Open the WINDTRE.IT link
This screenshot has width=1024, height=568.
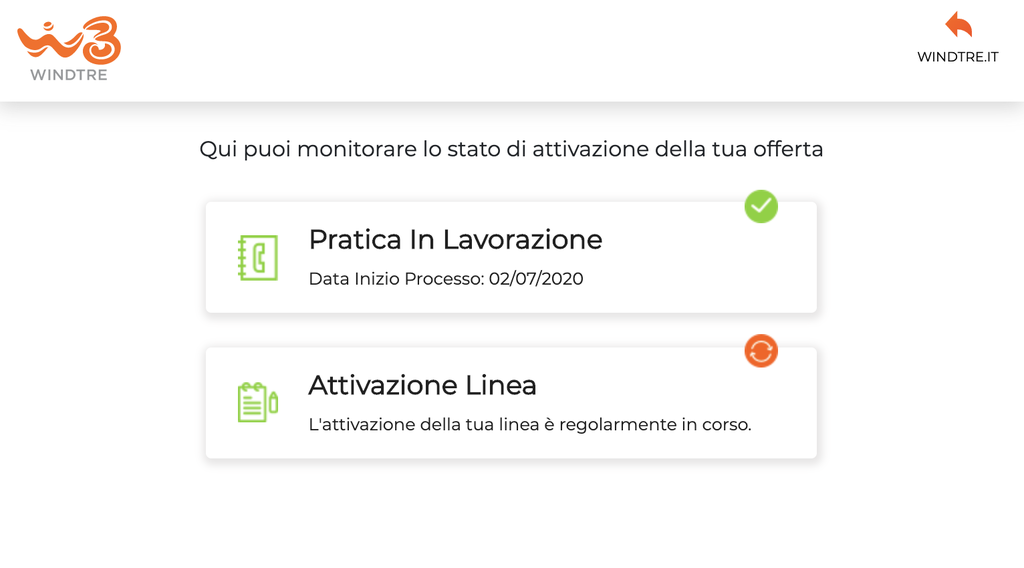tap(957, 57)
